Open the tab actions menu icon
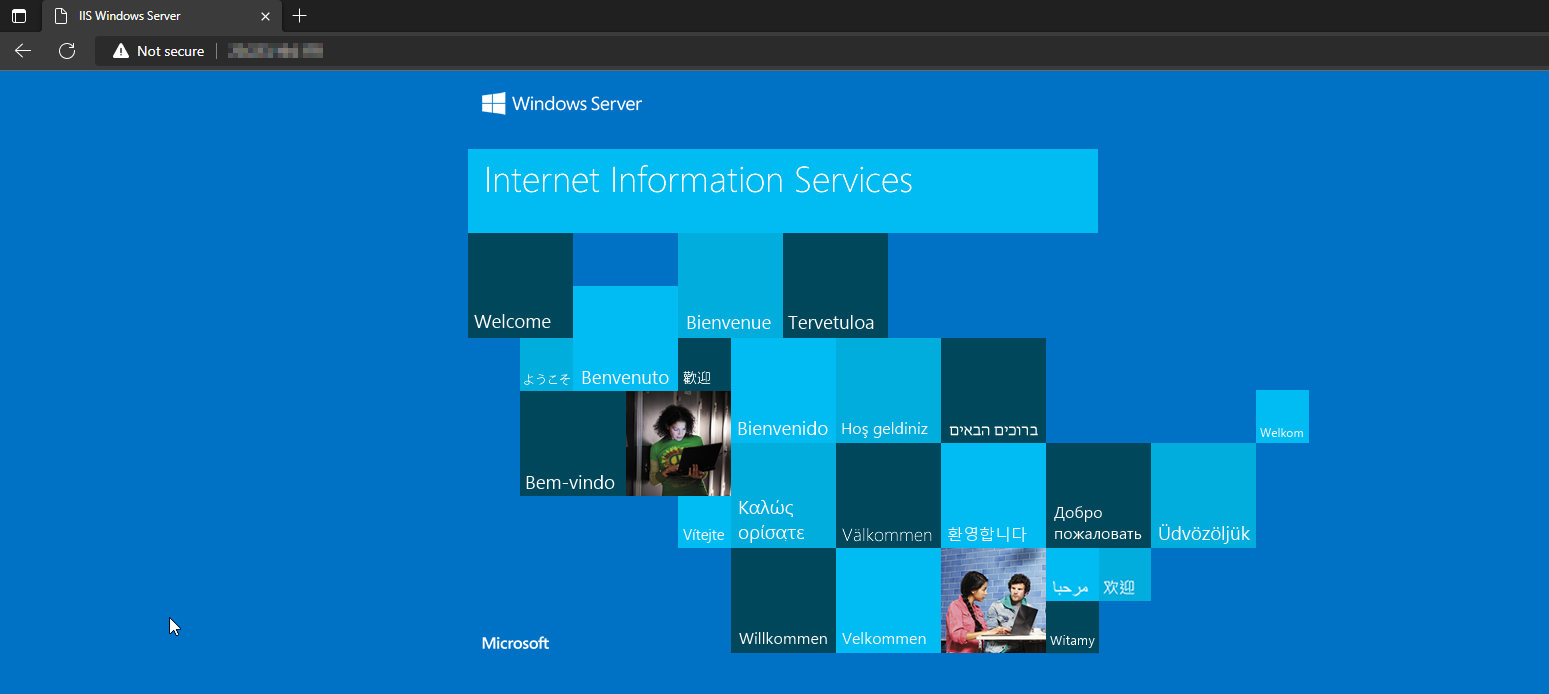Viewport: 1549px width, 694px height. click(x=19, y=16)
